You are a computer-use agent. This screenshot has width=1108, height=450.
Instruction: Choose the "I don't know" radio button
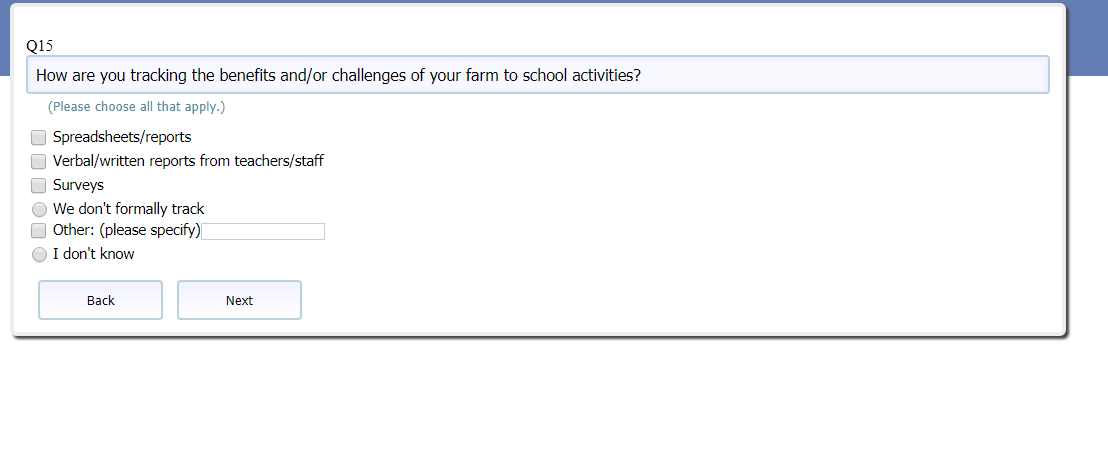[x=39, y=255]
